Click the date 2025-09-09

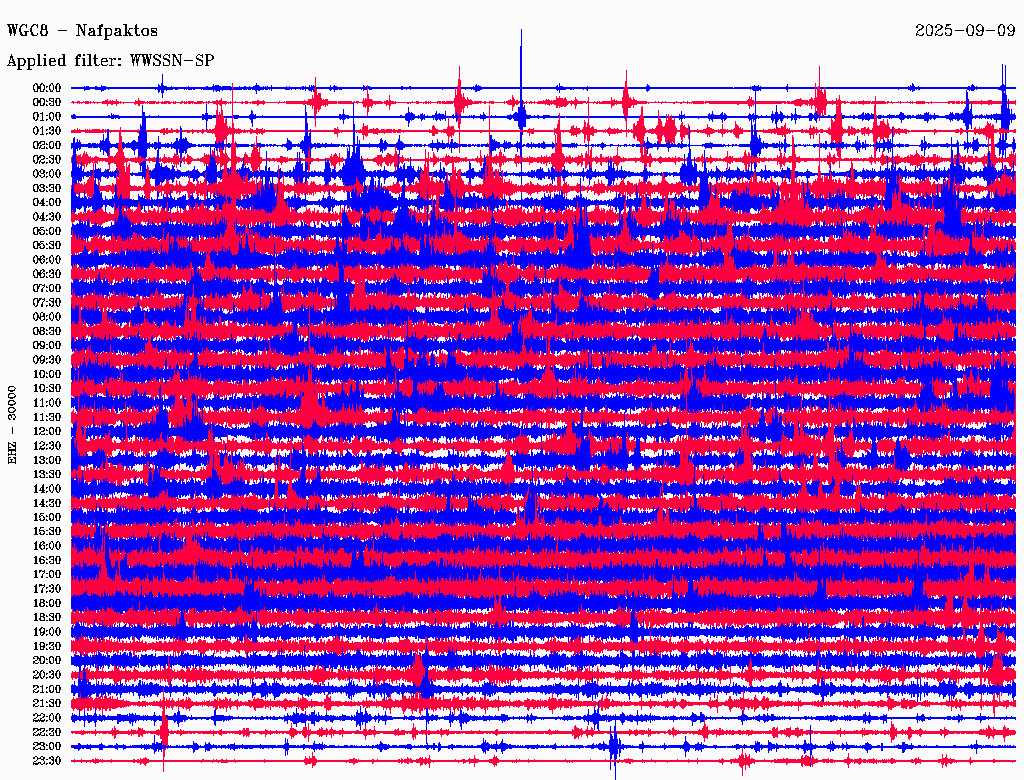point(965,31)
